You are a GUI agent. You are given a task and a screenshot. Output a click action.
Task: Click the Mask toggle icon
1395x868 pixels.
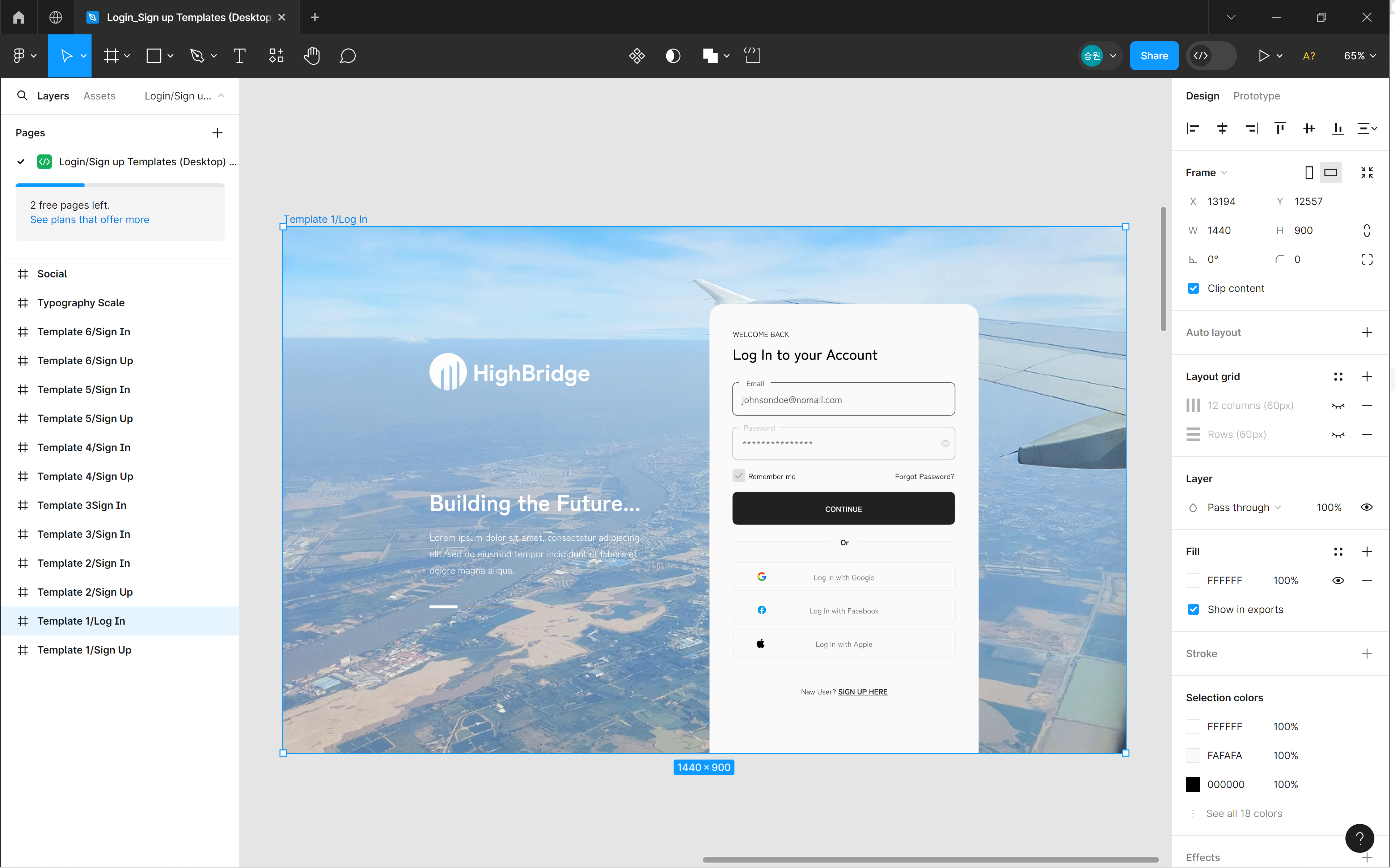[673, 56]
